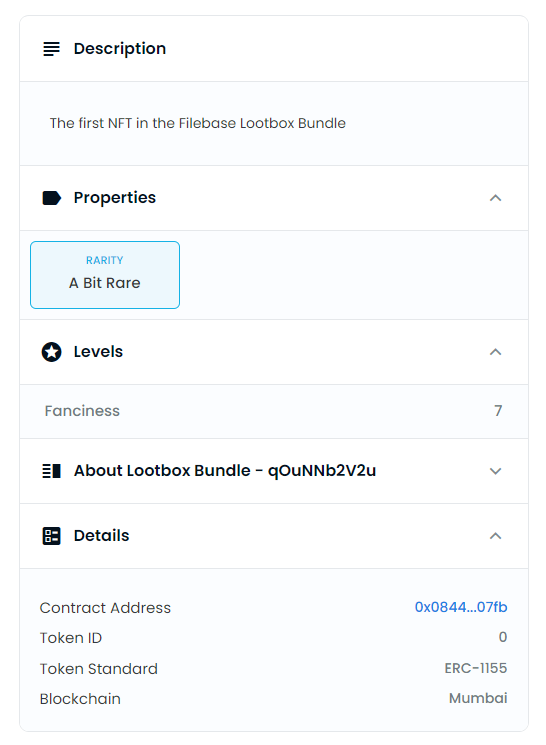Click the Properties tag icon

51,198
